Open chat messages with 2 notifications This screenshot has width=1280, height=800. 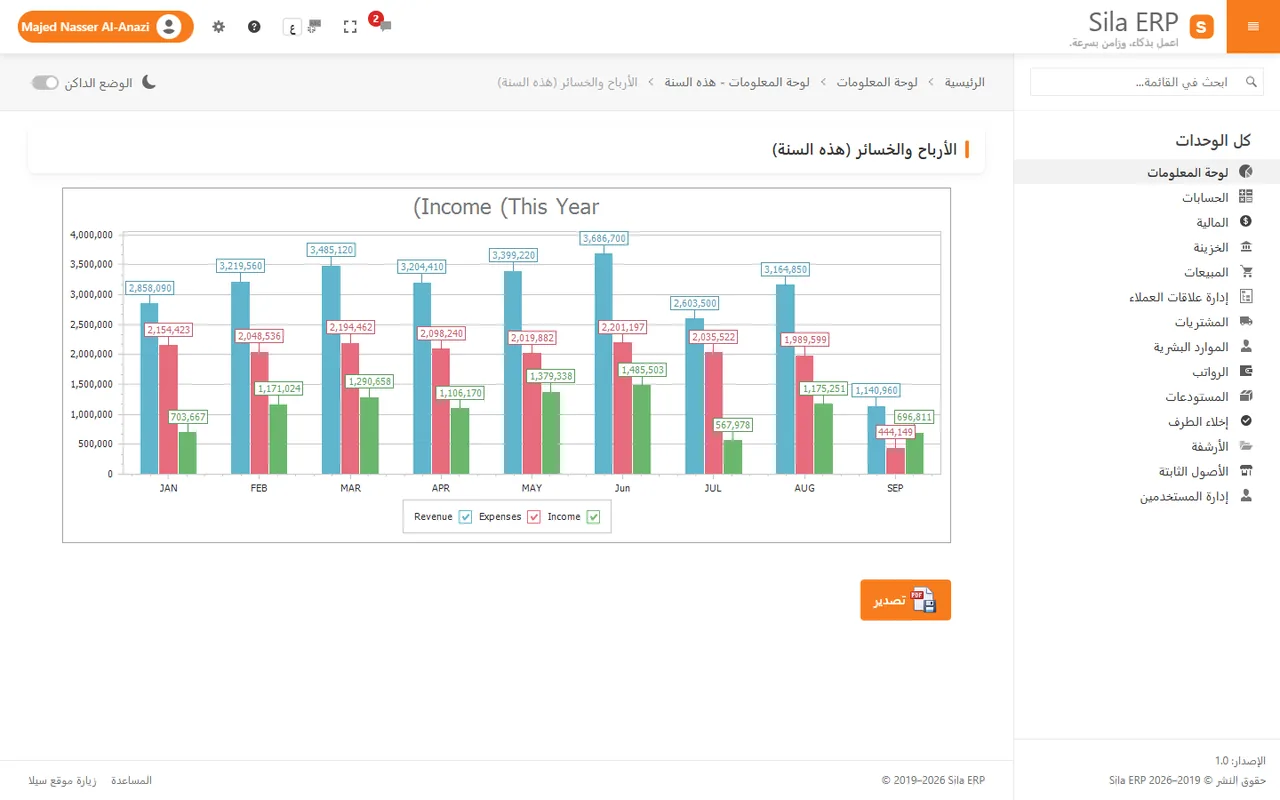click(x=382, y=24)
